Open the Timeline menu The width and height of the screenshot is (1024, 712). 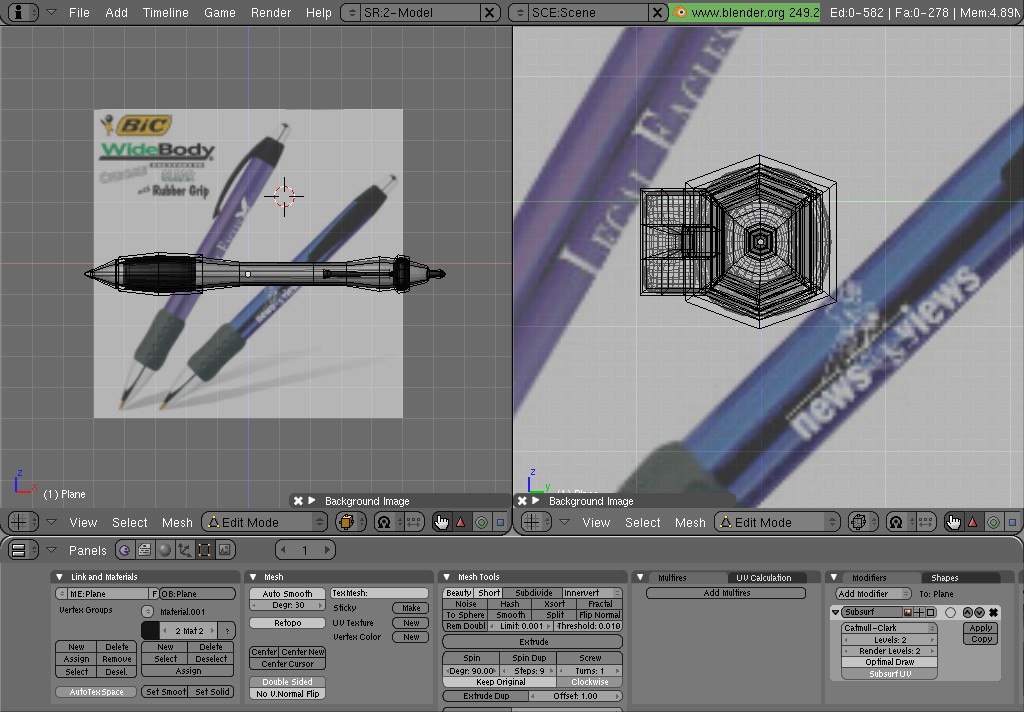tap(165, 12)
